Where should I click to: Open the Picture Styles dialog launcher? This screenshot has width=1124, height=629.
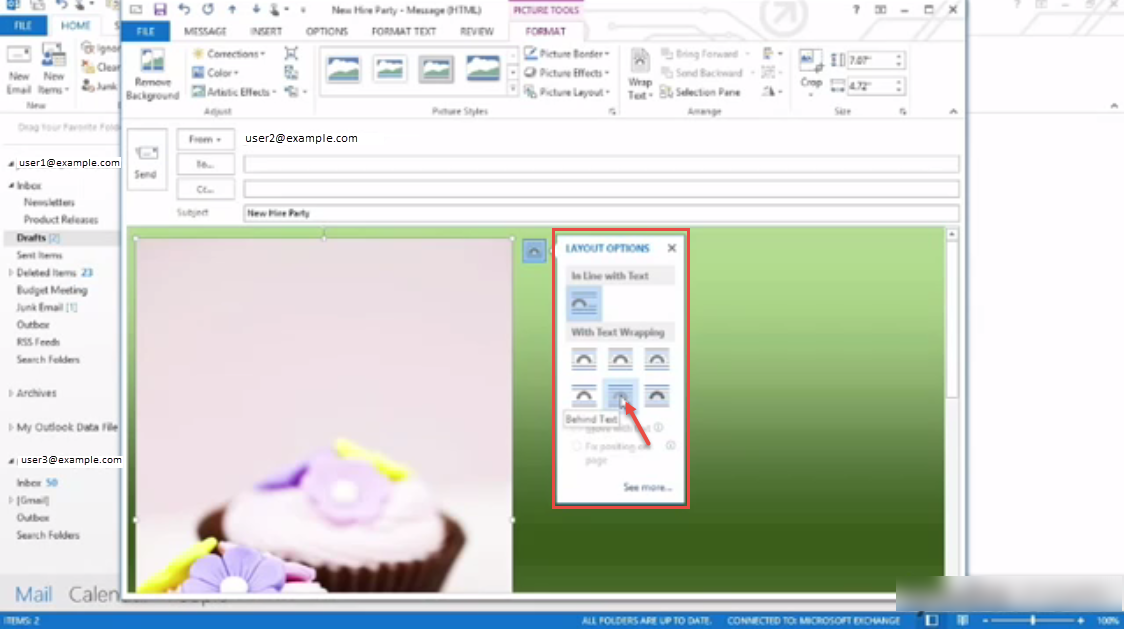(x=612, y=112)
